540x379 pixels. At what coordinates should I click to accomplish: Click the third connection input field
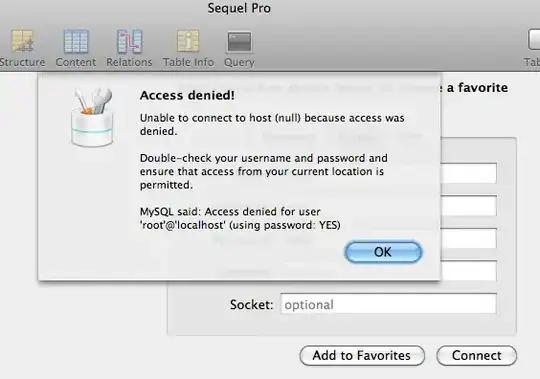coord(469,238)
